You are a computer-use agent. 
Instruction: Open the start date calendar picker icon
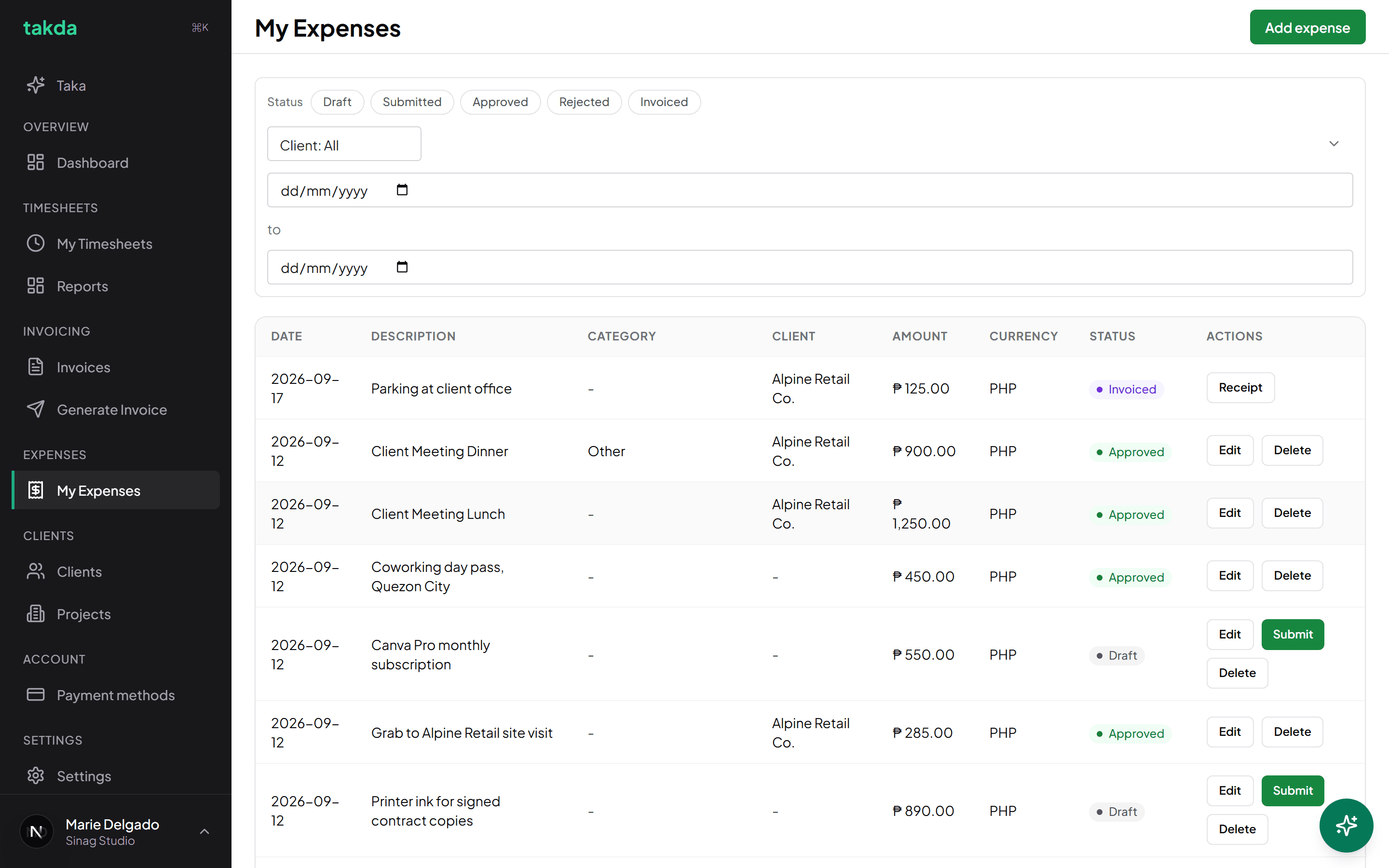tap(402, 190)
